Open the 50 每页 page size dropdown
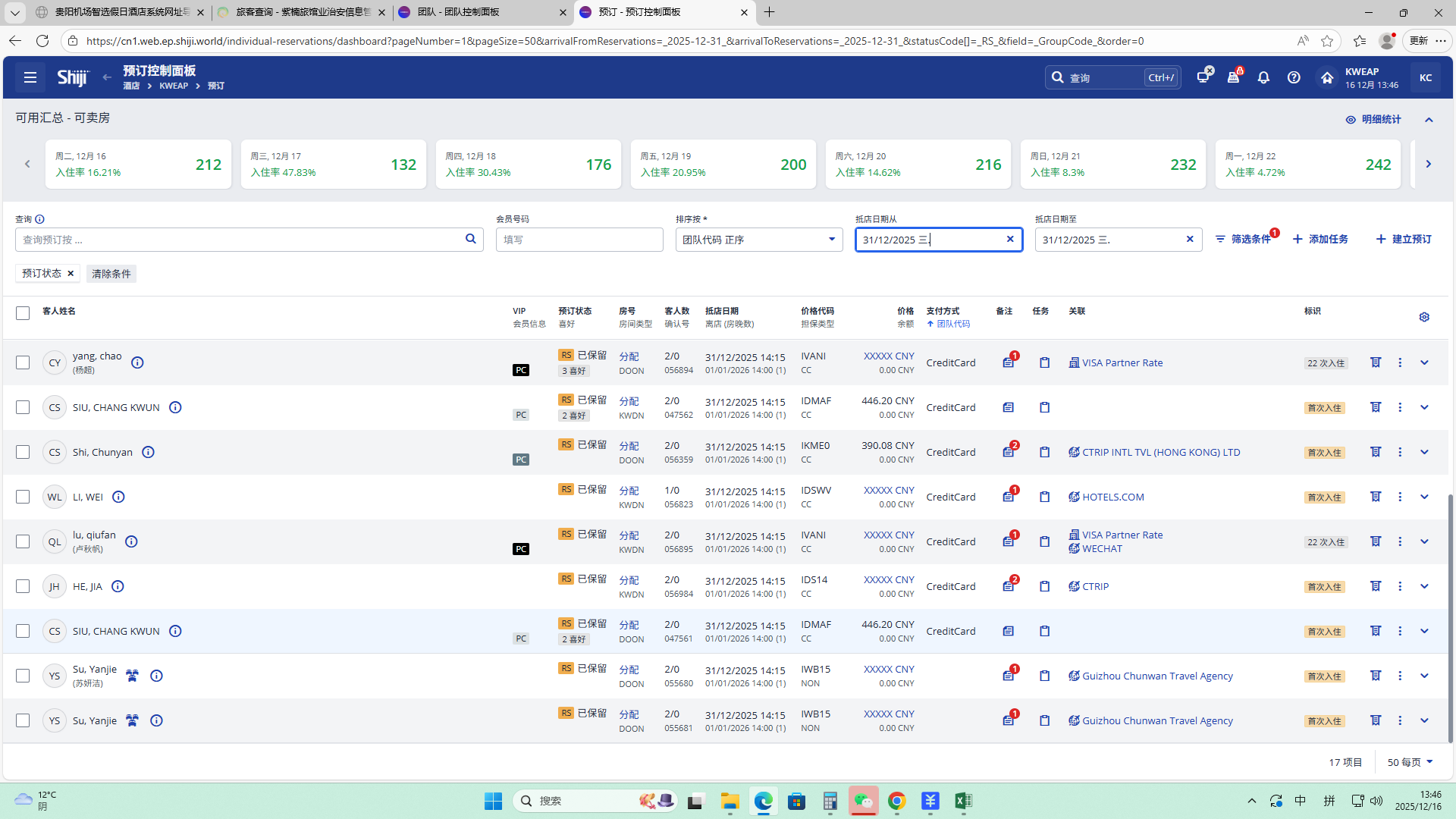1456x819 pixels. [1410, 762]
